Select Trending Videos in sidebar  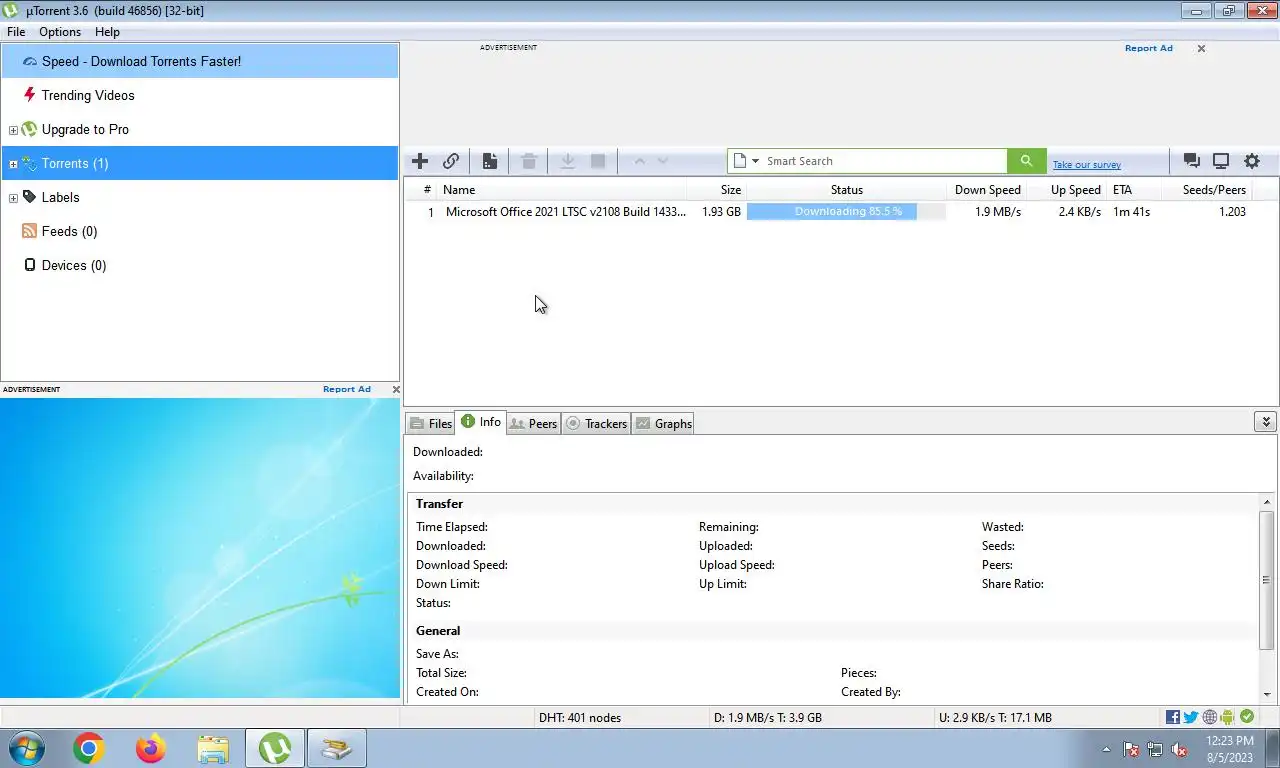[x=200, y=95]
